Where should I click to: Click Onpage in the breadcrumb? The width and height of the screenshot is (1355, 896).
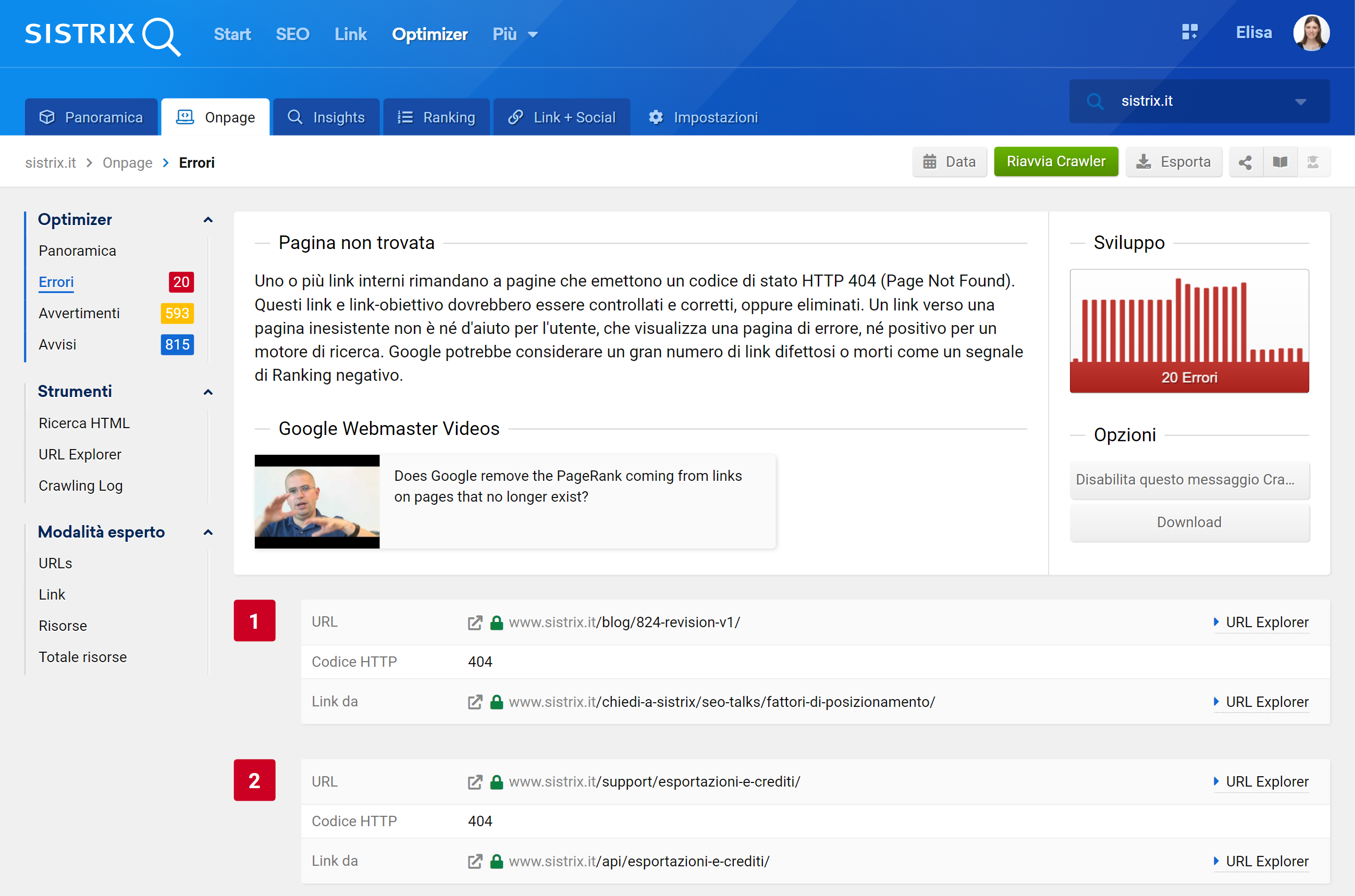point(128,163)
